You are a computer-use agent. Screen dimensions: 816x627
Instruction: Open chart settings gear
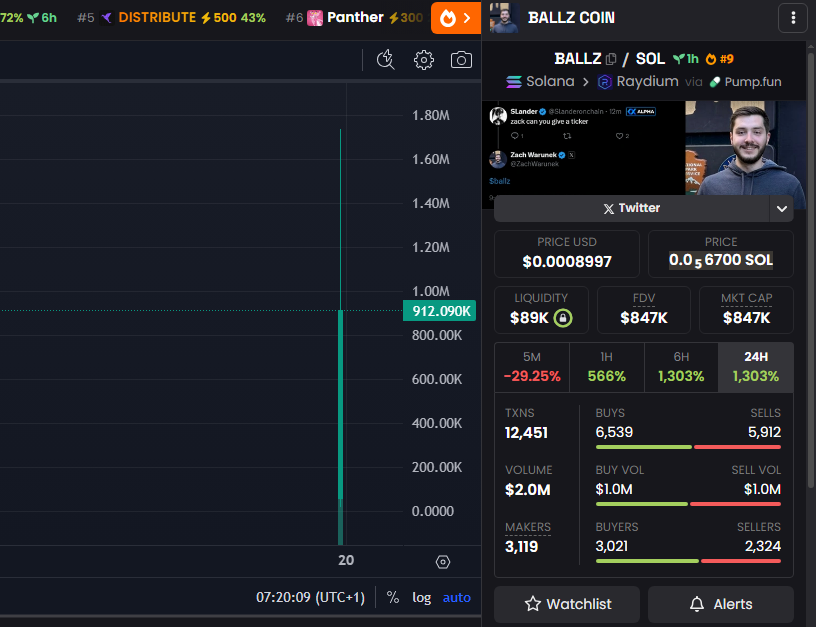(x=423, y=60)
